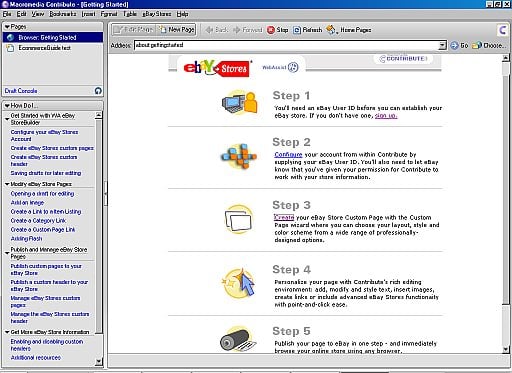The width and height of the screenshot is (512, 373).
Task: Click the WebAssist logo icon
Action: click(293, 67)
